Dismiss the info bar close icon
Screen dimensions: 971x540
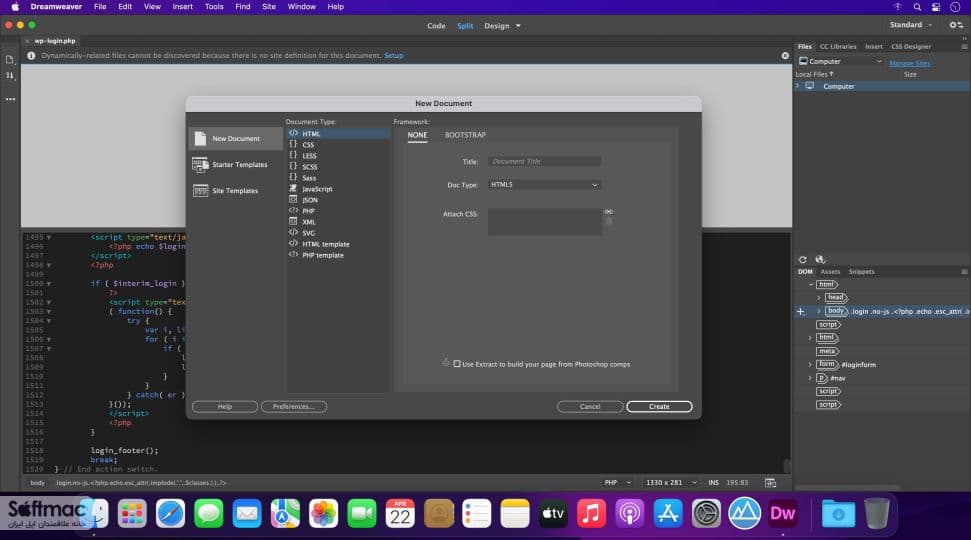point(785,56)
